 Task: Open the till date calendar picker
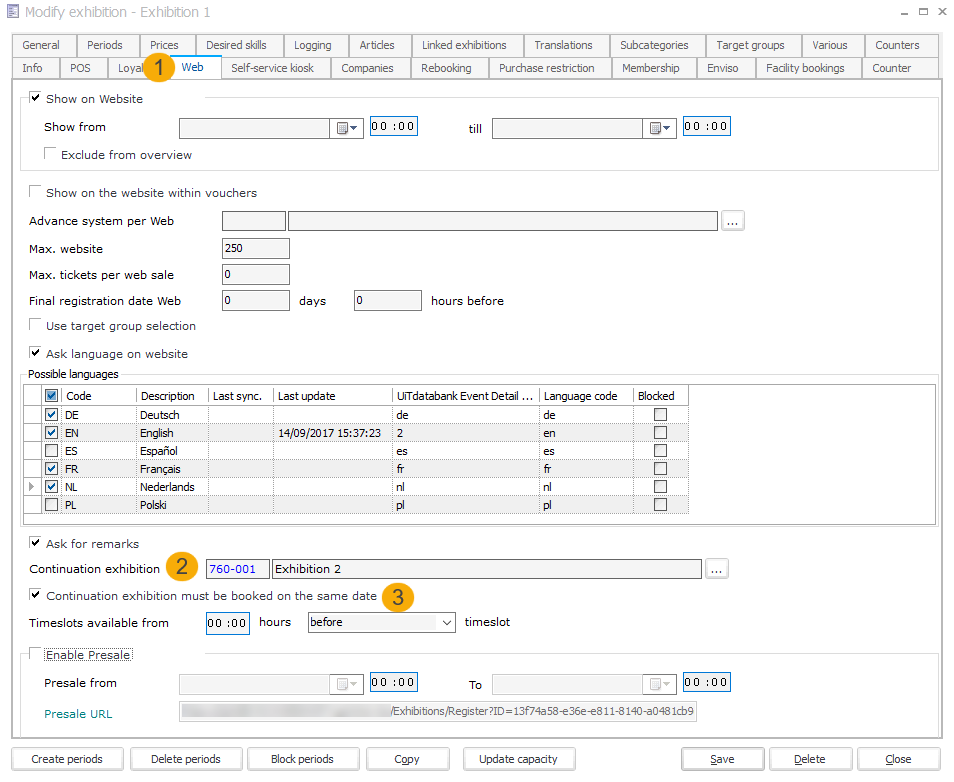[x=660, y=128]
